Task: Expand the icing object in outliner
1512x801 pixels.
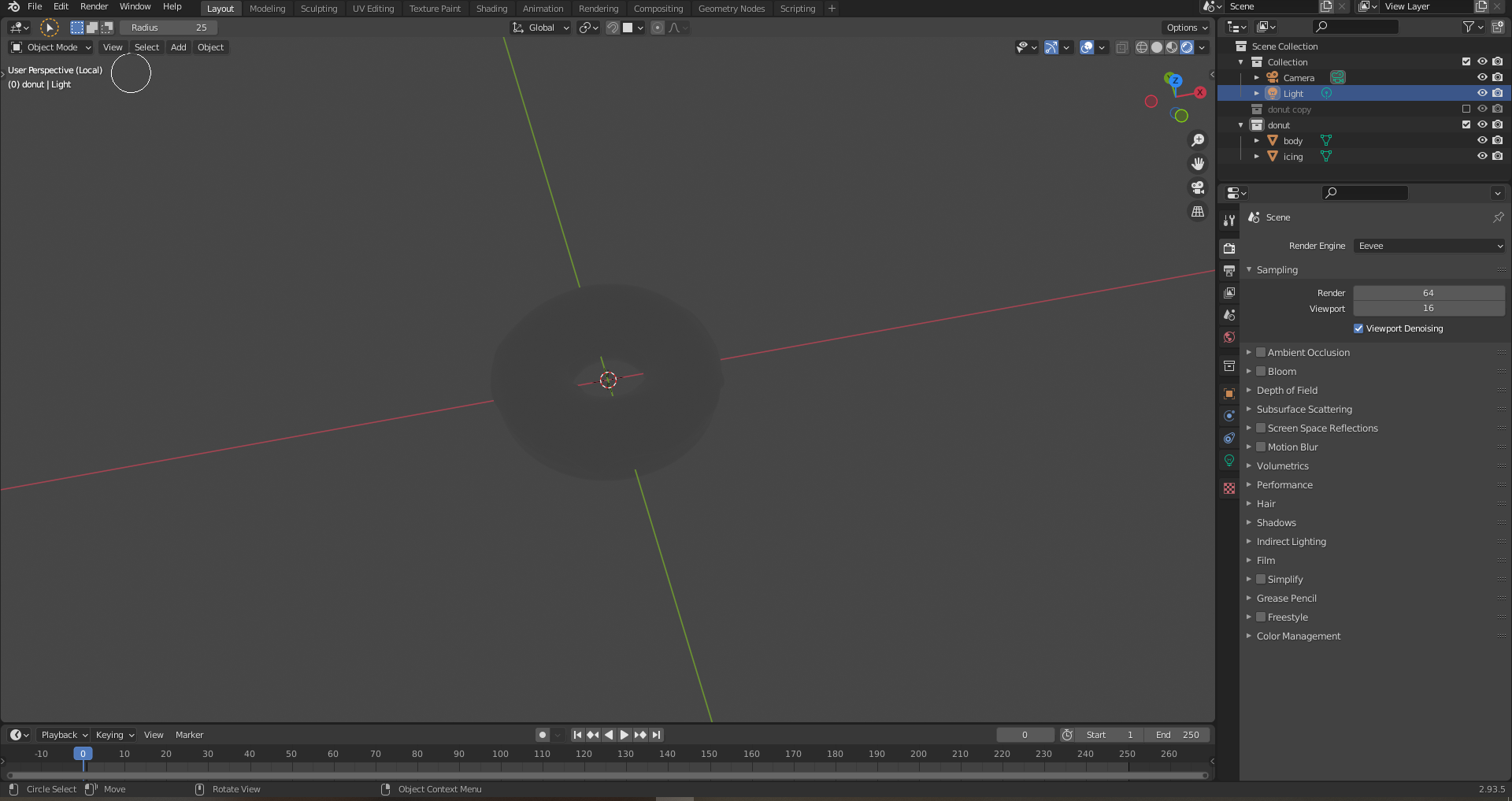Action: [x=1257, y=156]
